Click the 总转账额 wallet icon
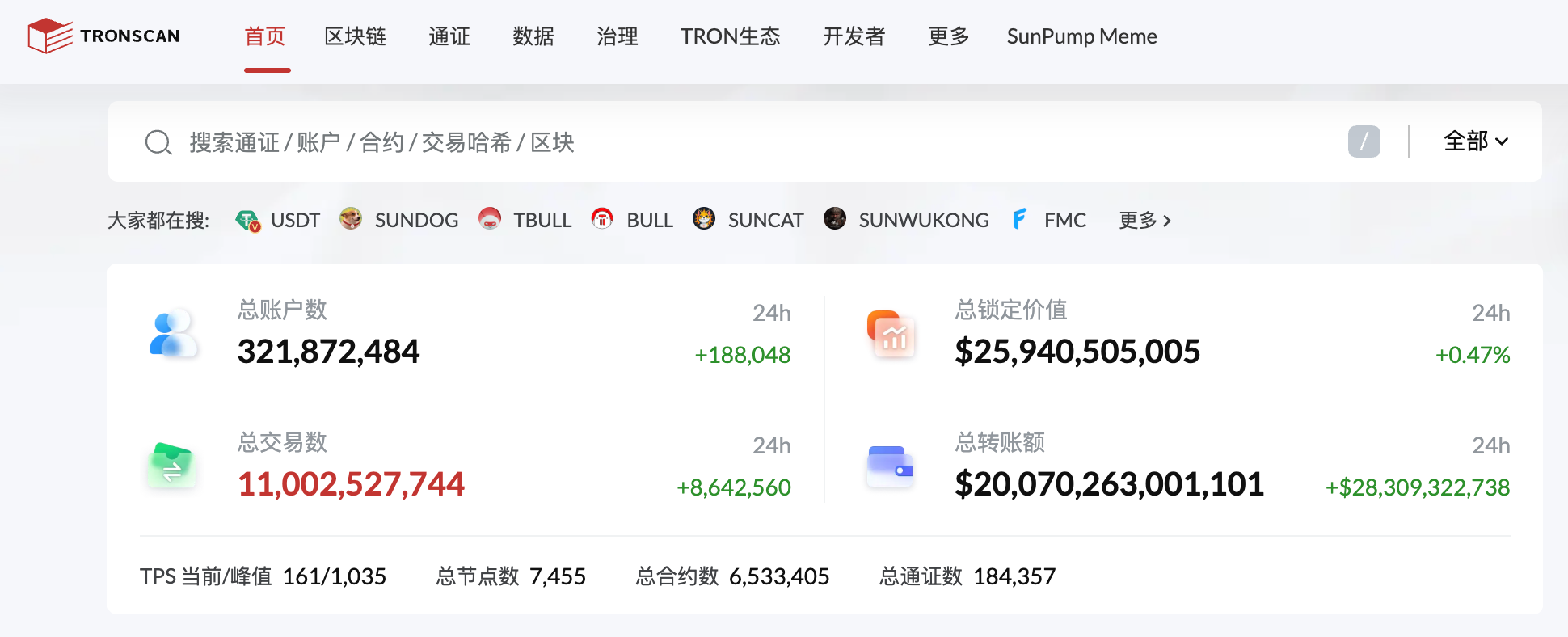 tap(890, 466)
